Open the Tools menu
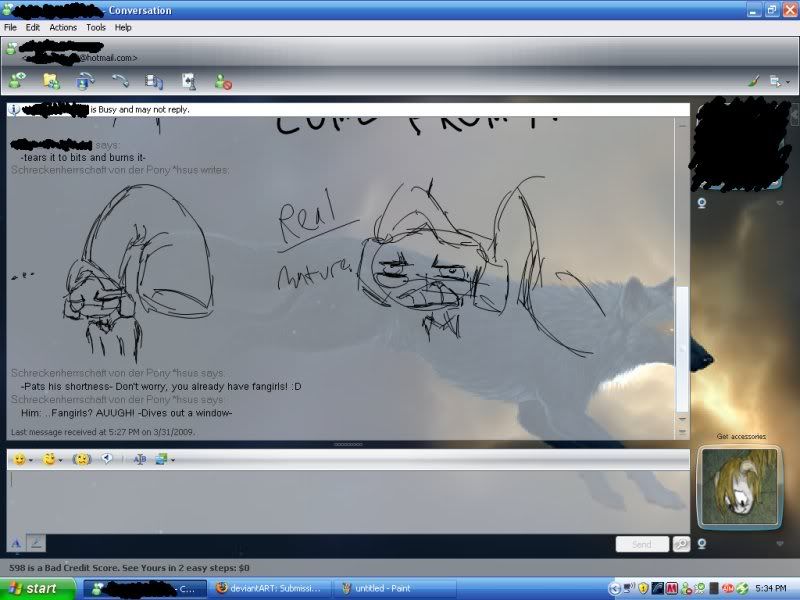Viewport: 800px width, 600px height. pos(95,27)
